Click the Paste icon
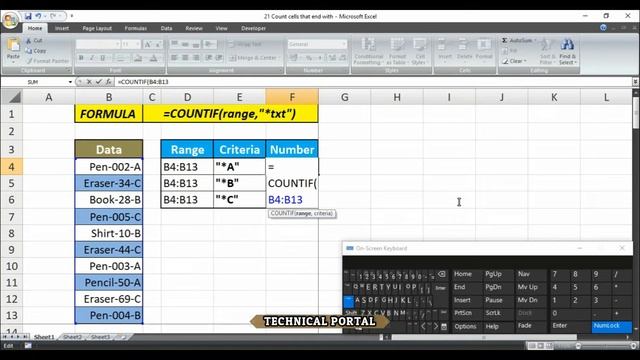The width and height of the screenshot is (640, 360). pos(13,45)
